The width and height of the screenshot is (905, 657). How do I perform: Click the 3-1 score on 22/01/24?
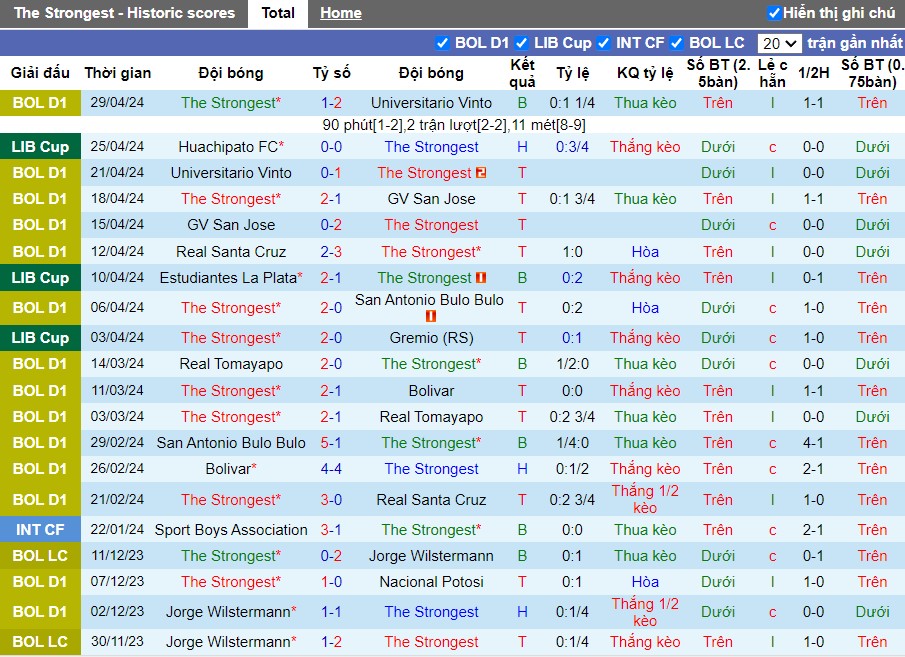tap(331, 530)
